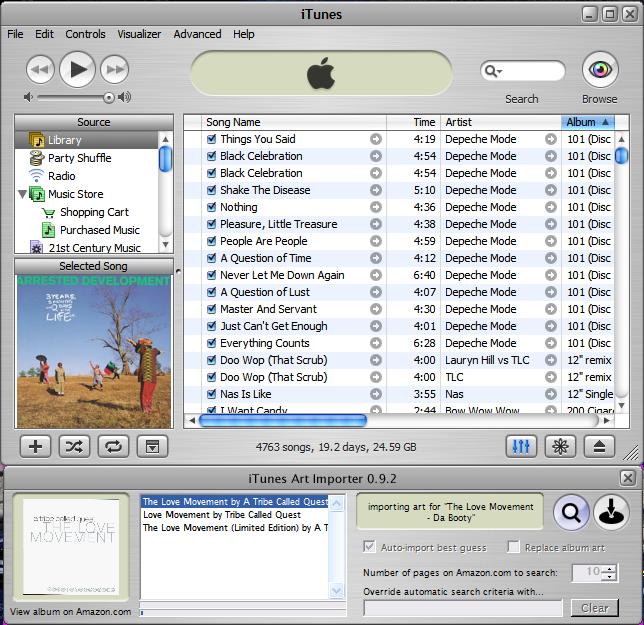
Task: Click the add playlist plus button
Action: pyautogui.click(x=35, y=446)
